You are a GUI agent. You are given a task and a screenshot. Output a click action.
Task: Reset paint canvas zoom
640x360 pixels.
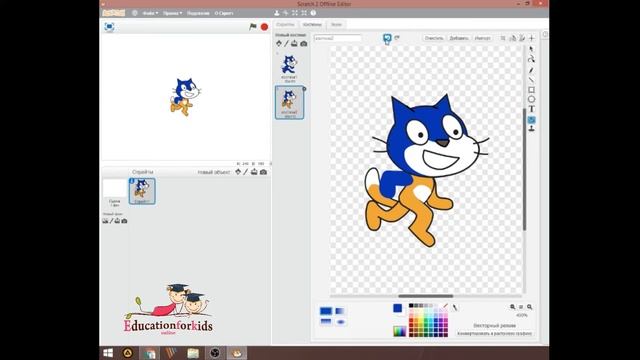click(521, 307)
